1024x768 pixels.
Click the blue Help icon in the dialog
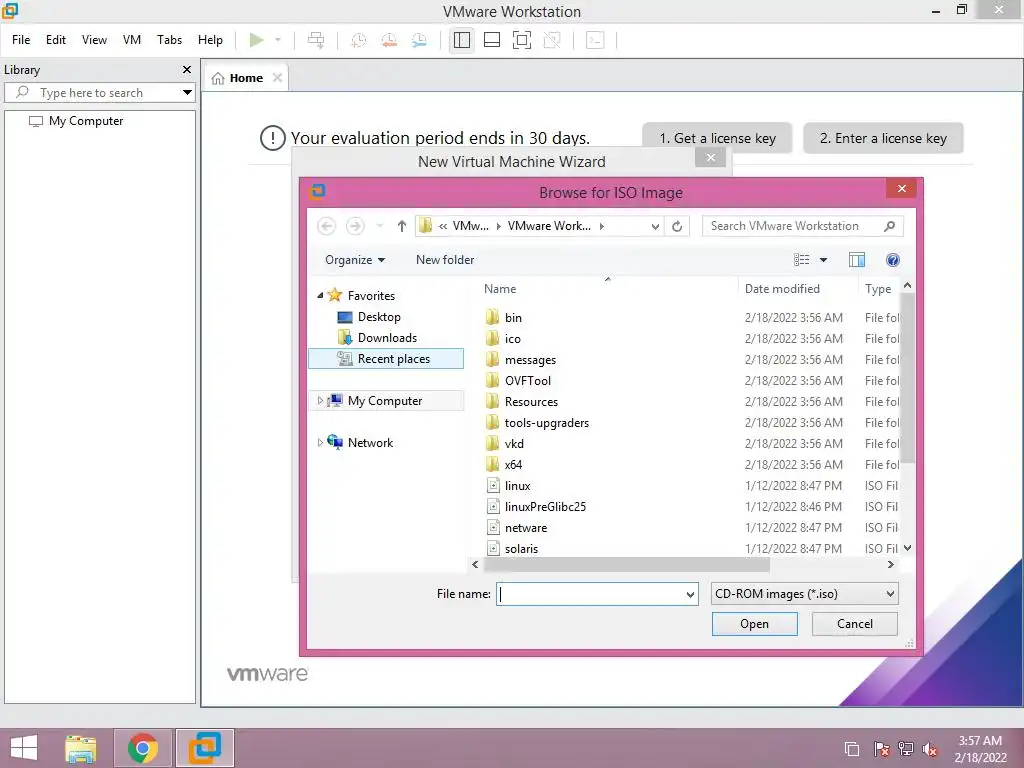[x=893, y=260]
